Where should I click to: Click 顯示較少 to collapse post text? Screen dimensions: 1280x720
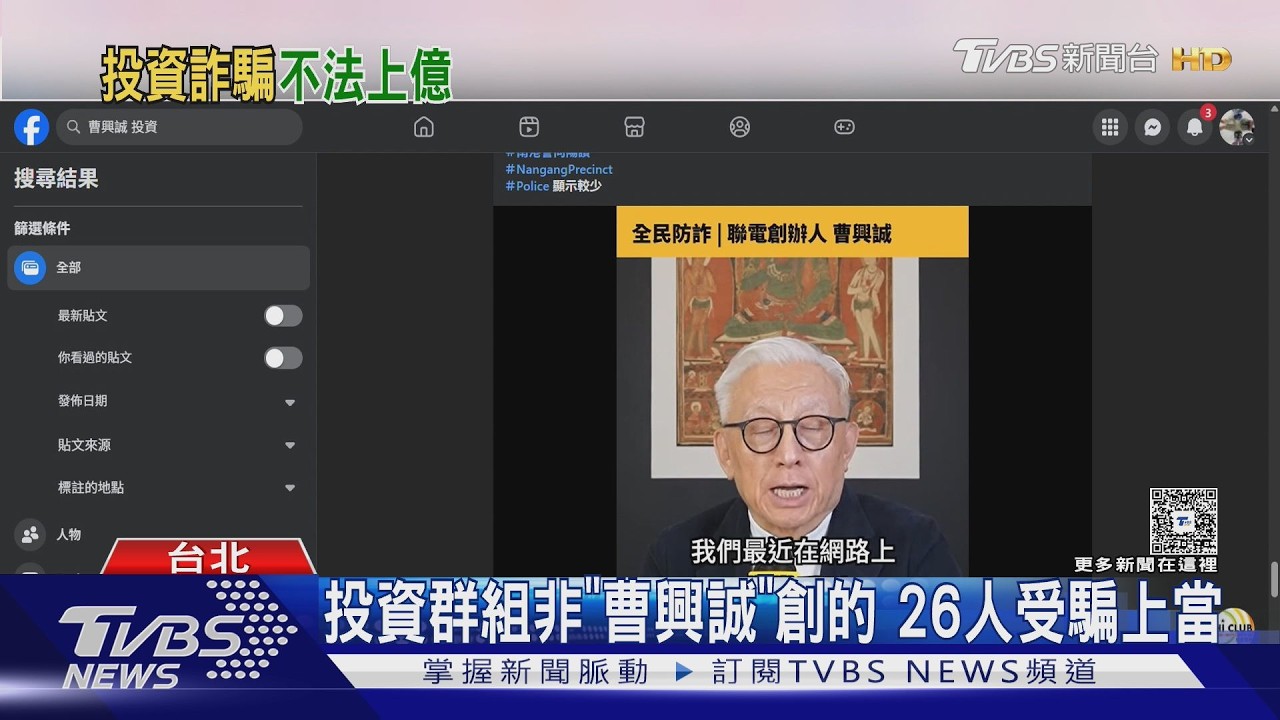coord(577,186)
